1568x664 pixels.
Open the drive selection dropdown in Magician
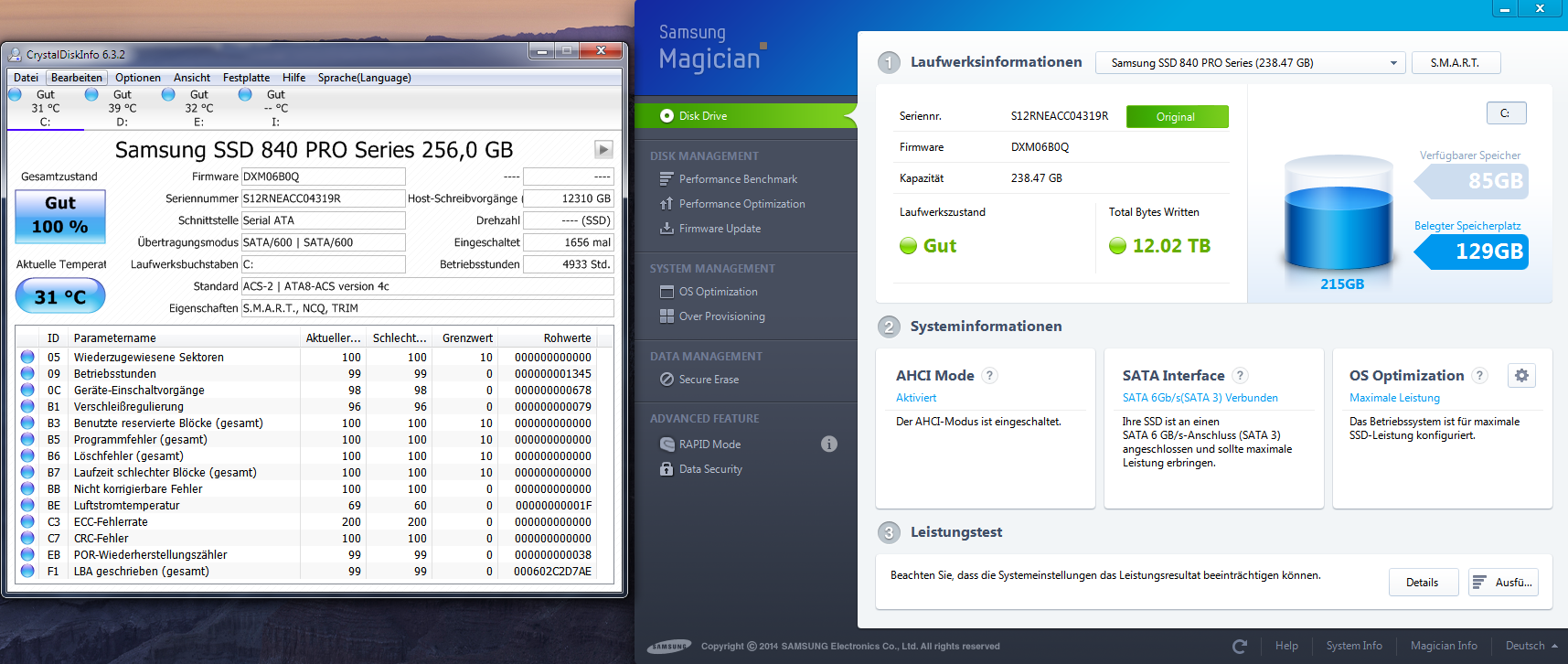[1249, 63]
